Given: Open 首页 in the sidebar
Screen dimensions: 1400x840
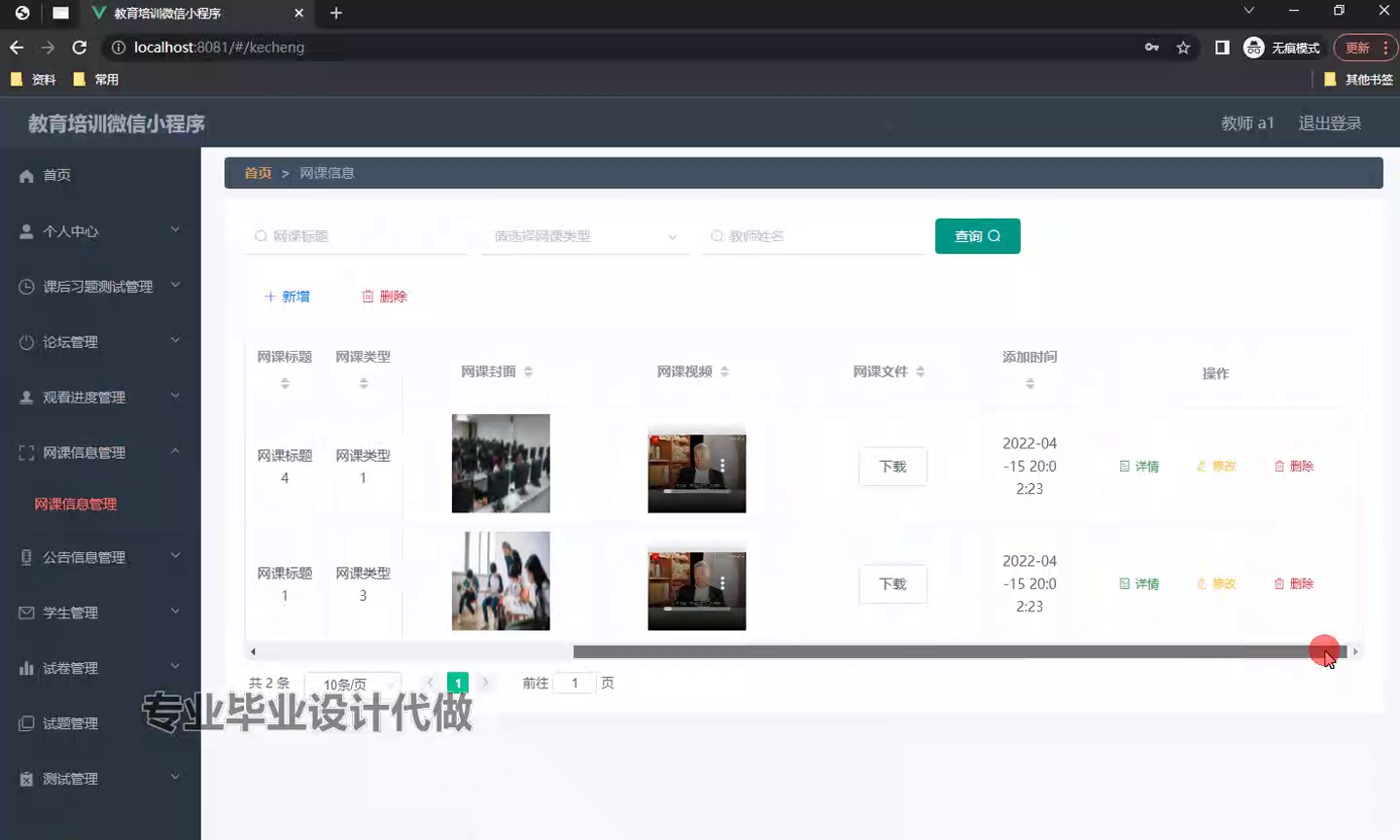Looking at the screenshot, I should pos(56,175).
